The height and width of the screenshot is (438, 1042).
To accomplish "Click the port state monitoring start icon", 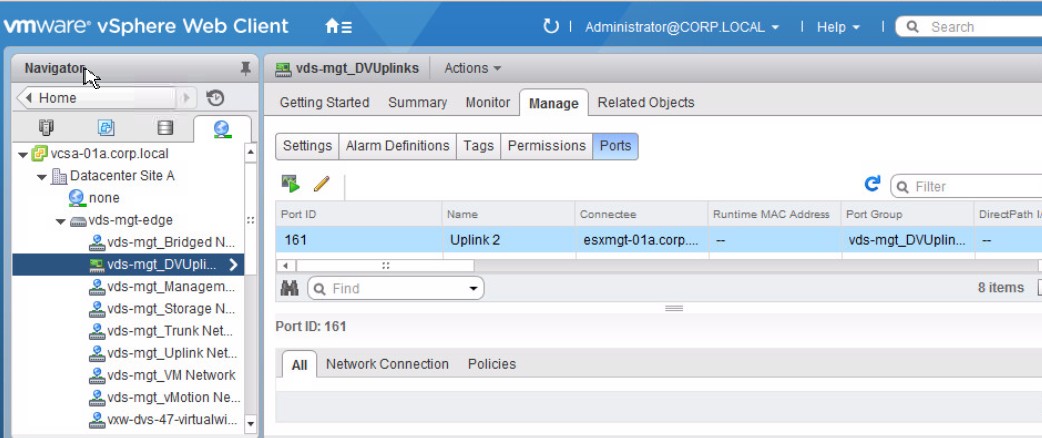I will [x=290, y=184].
